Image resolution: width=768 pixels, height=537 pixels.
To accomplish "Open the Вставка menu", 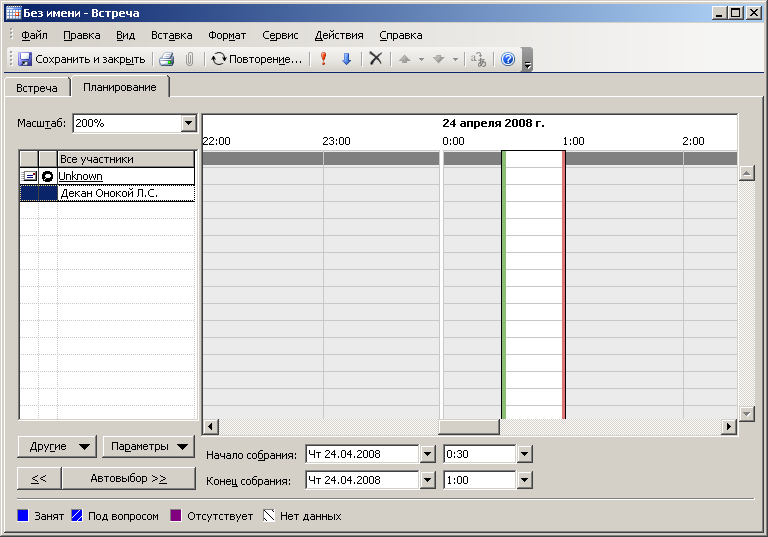I will pos(171,35).
